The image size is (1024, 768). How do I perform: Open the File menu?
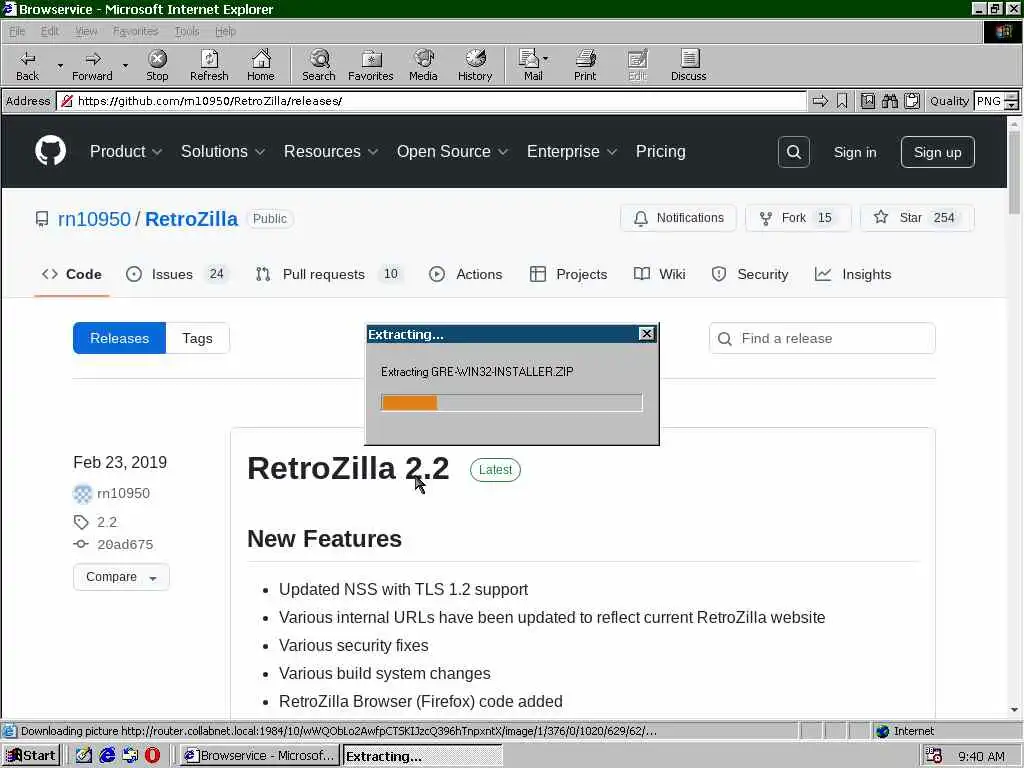coord(17,31)
